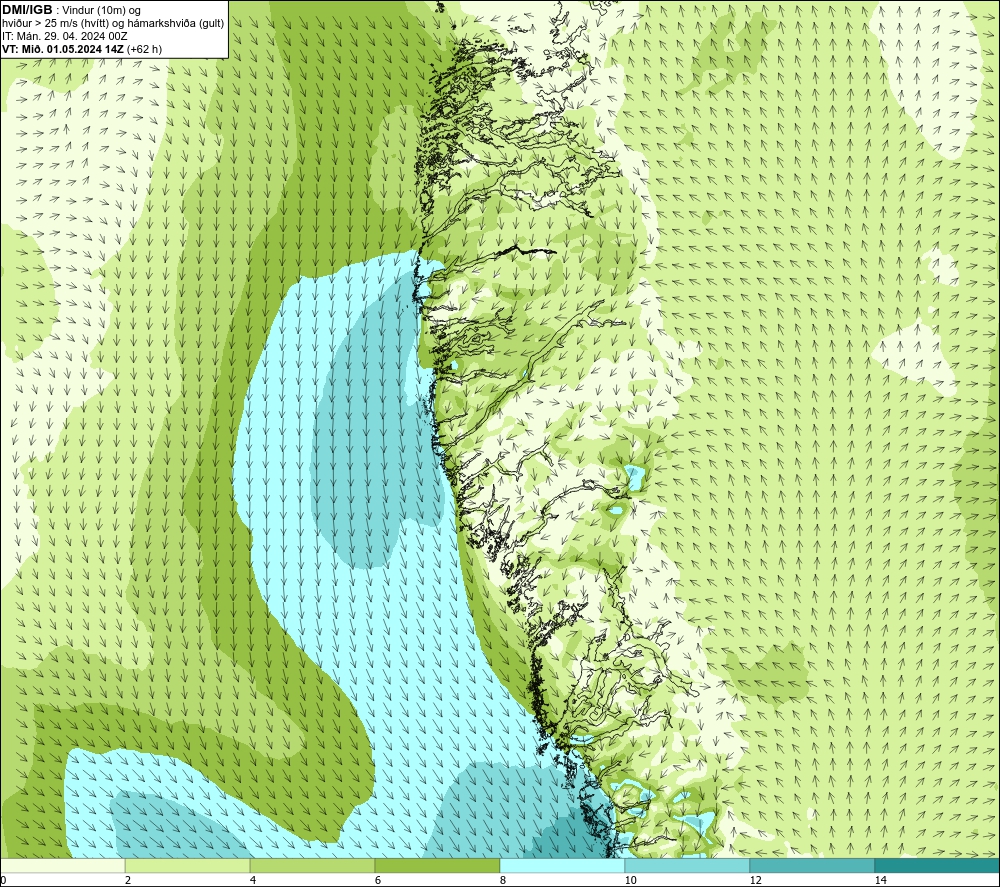
Task: Click the scale label '2'
Action: pos(128,880)
